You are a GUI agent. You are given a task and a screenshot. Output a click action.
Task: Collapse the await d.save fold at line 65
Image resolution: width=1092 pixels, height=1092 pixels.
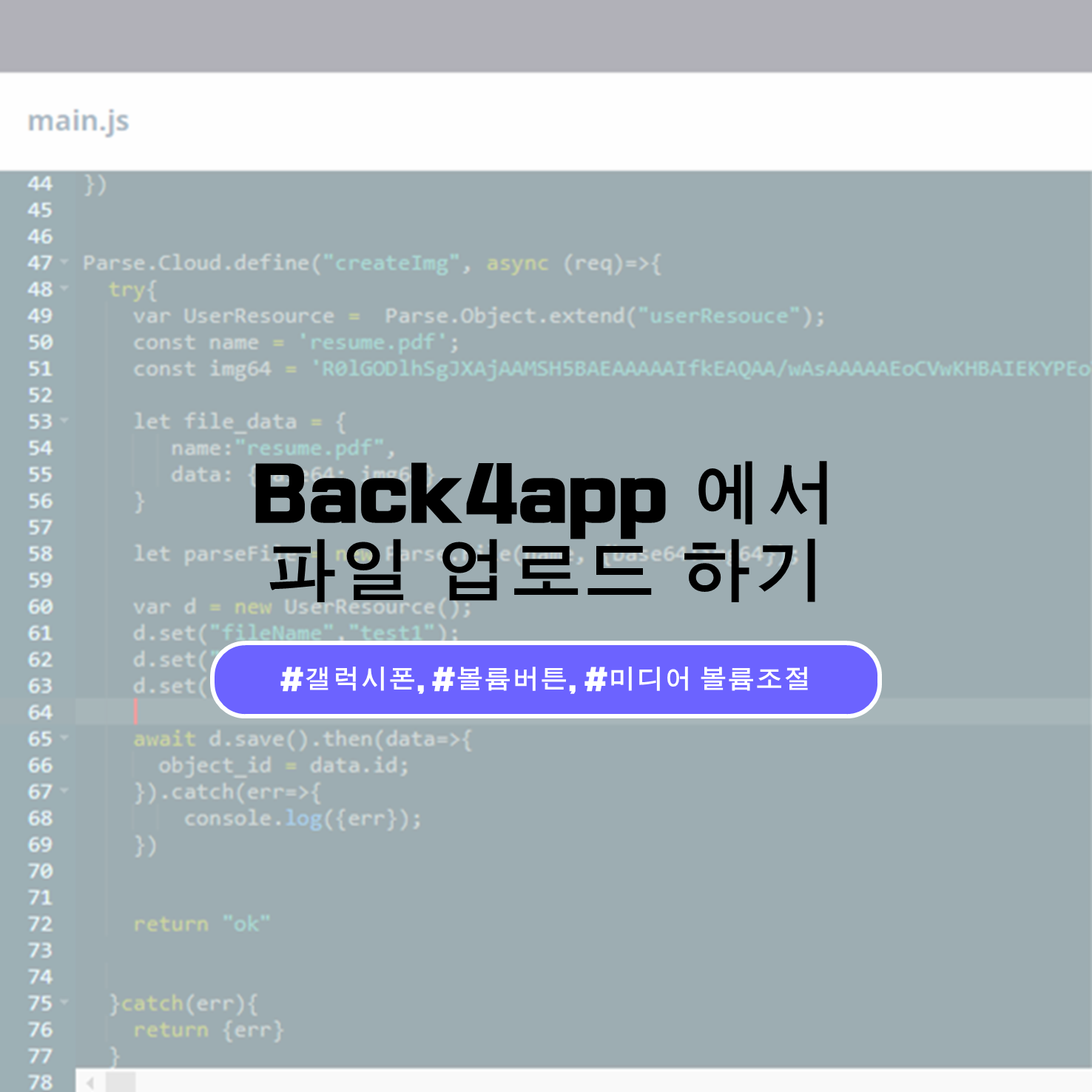click(64, 738)
